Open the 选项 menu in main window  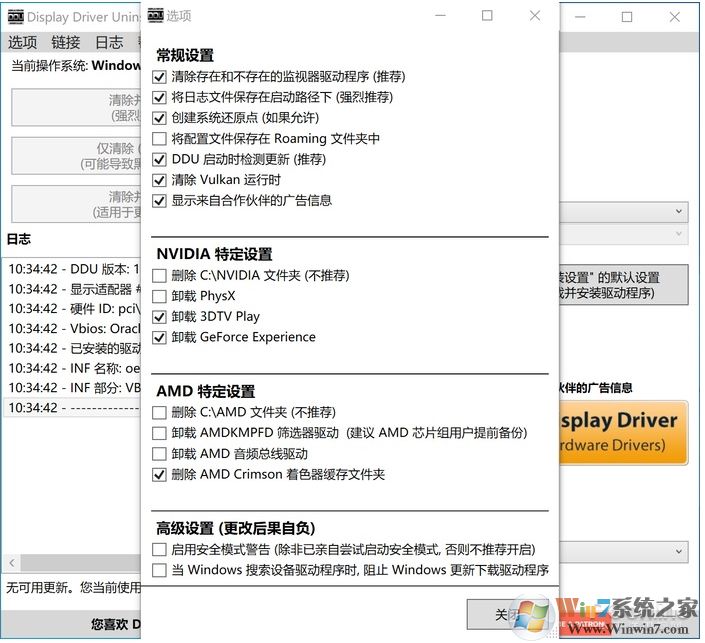click(22, 42)
